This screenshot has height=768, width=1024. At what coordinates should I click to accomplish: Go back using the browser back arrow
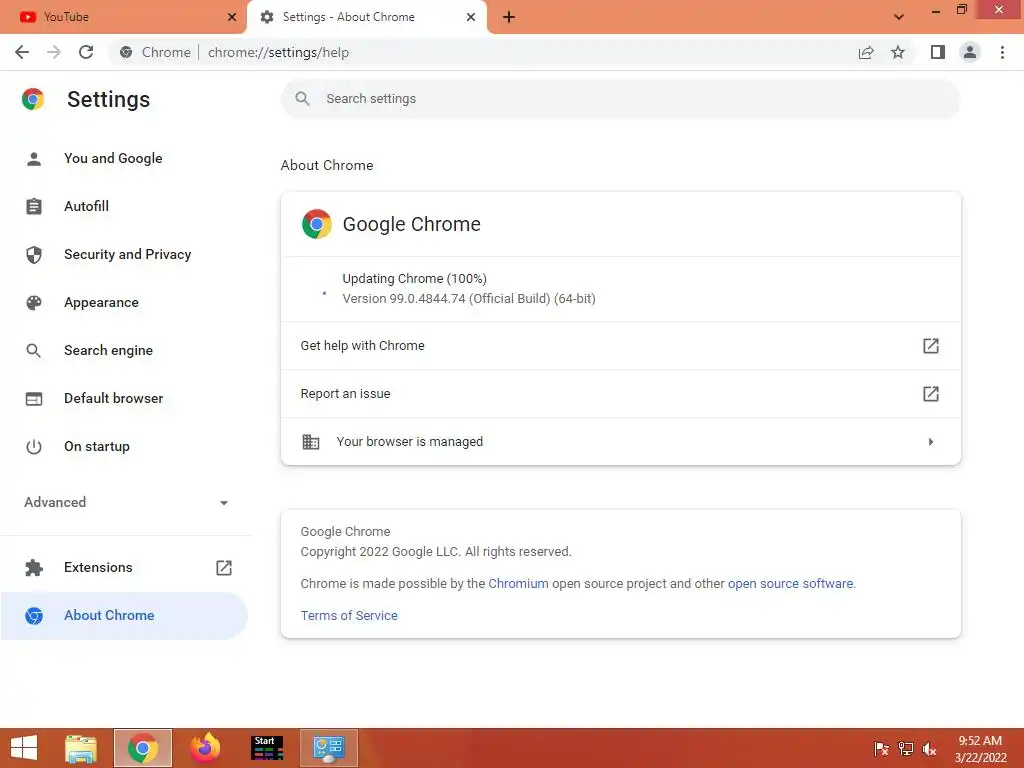(x=22, y=52)
